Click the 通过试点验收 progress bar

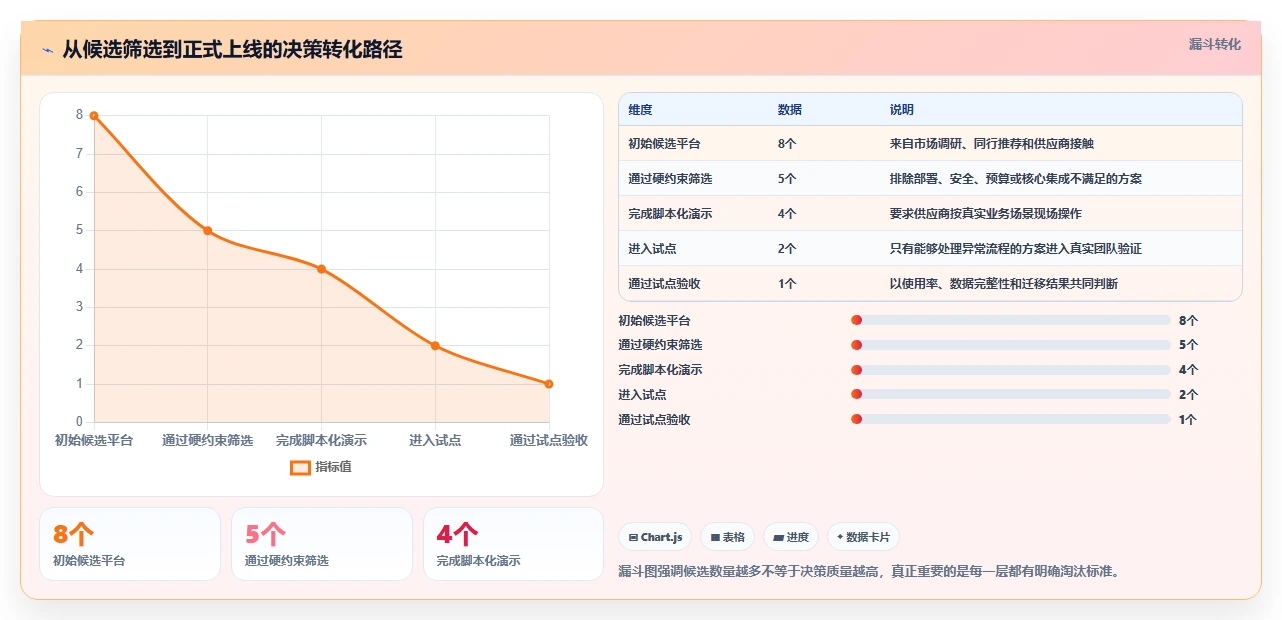[1010, 420]
